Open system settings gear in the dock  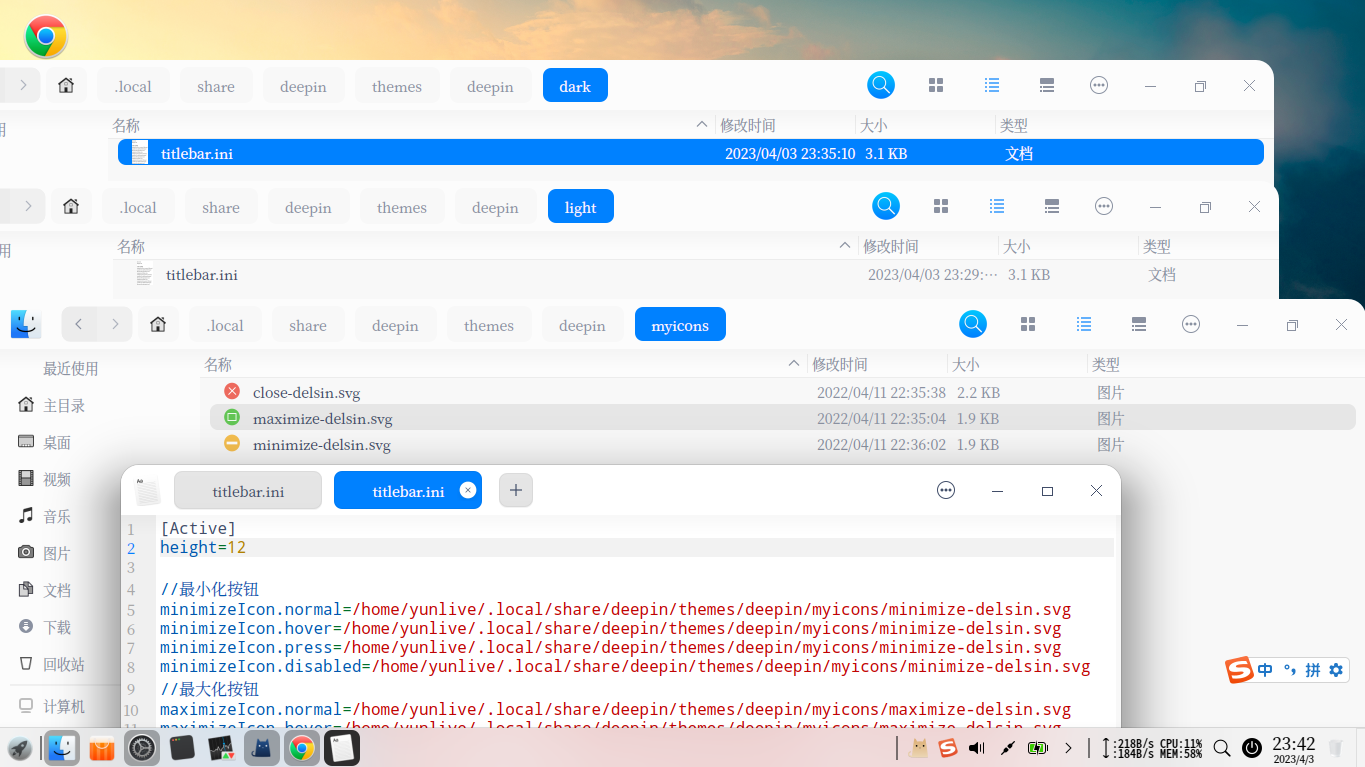(142, 748)
